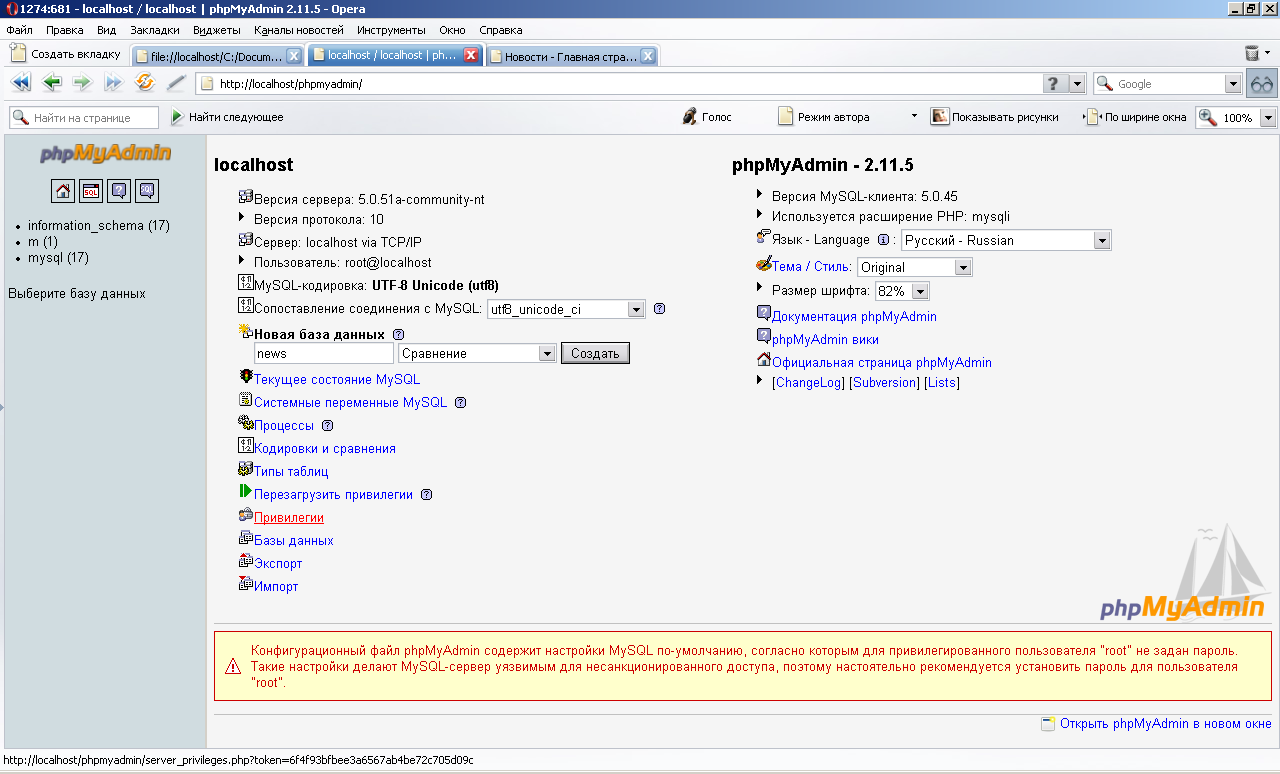Open the Импорт link
Screen dimensions: 1280x774
pyautogui.click(x=276, y=587)
